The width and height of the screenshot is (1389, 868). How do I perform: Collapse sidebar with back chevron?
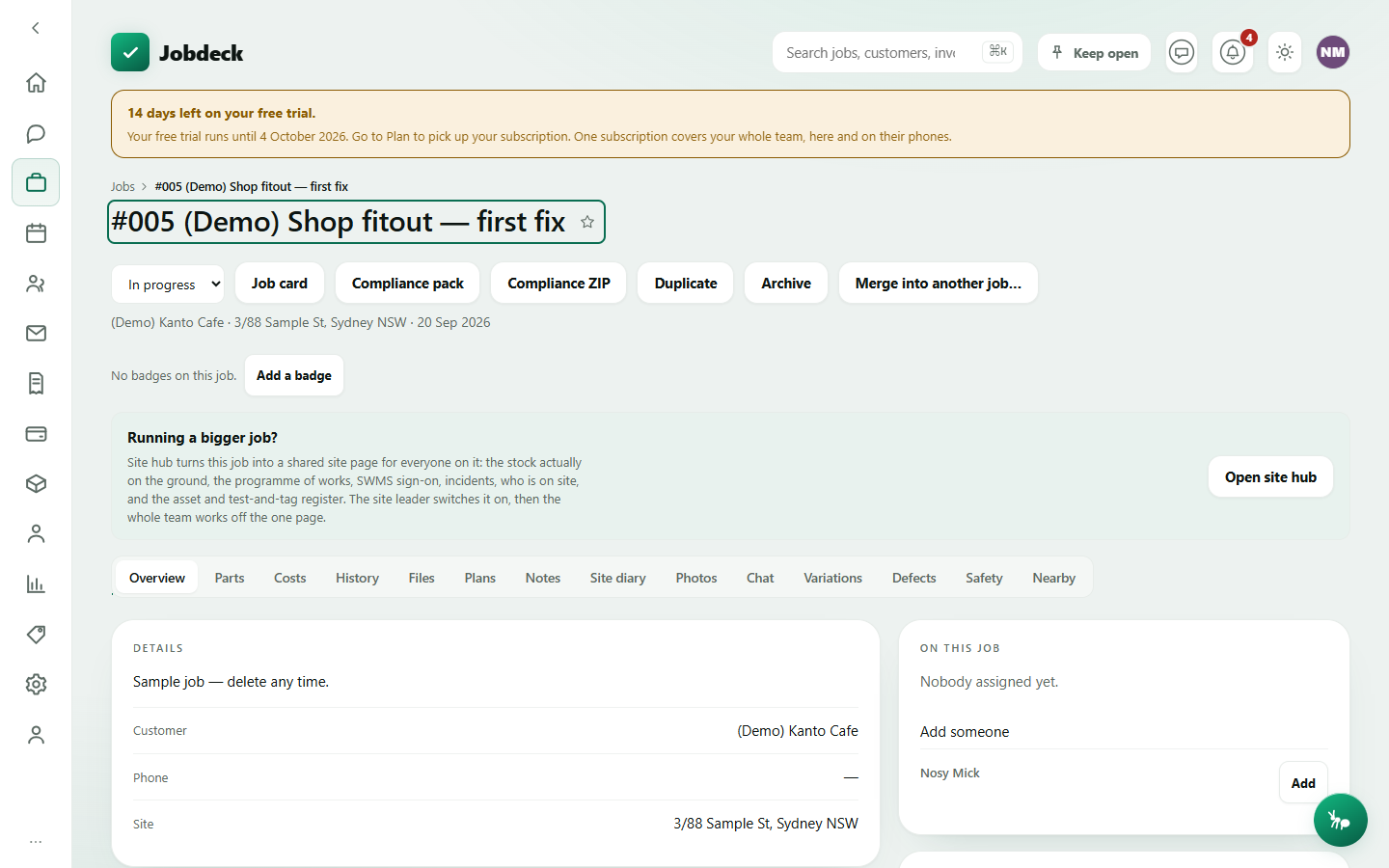(x=36, y=28)
